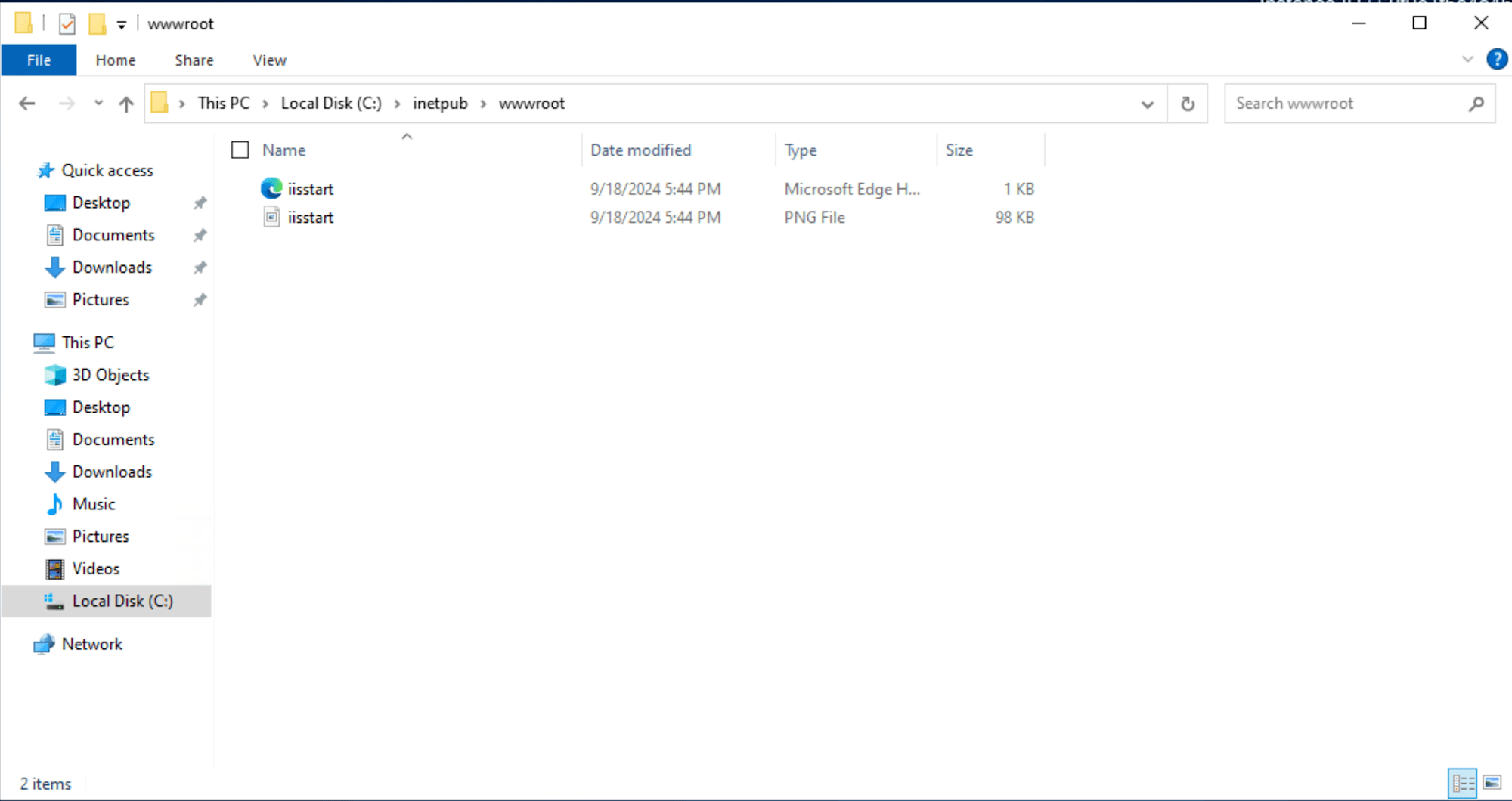Switch to Details view layout button
Screen dimensions: 1512x801
(1463, 784)
